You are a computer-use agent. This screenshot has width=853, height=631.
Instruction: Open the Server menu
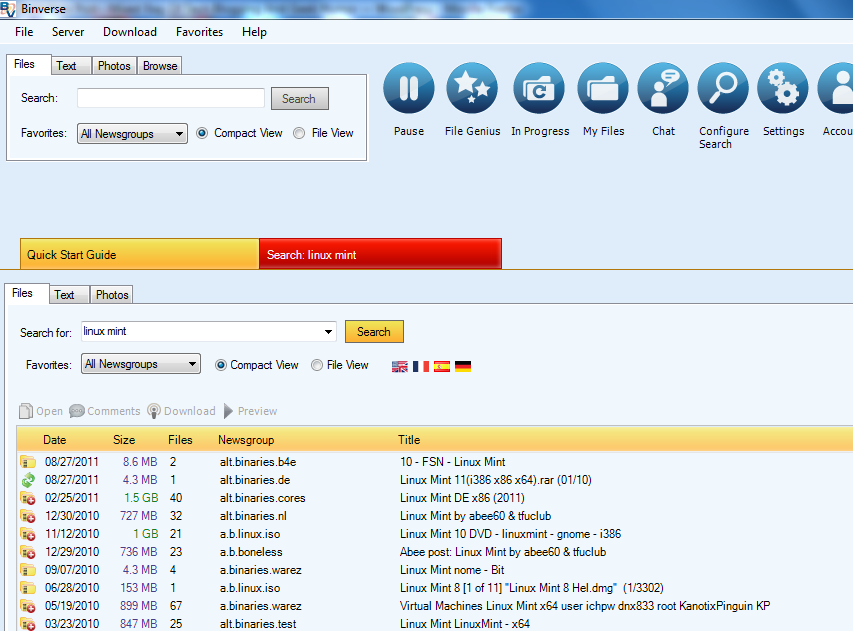point(68,32)
